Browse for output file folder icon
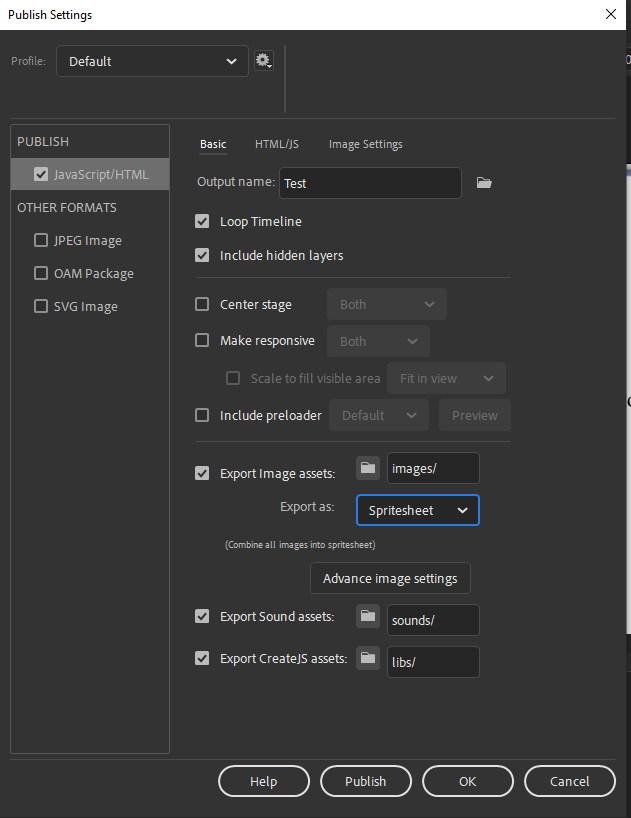The image size is (631, 818). (484, 183)
